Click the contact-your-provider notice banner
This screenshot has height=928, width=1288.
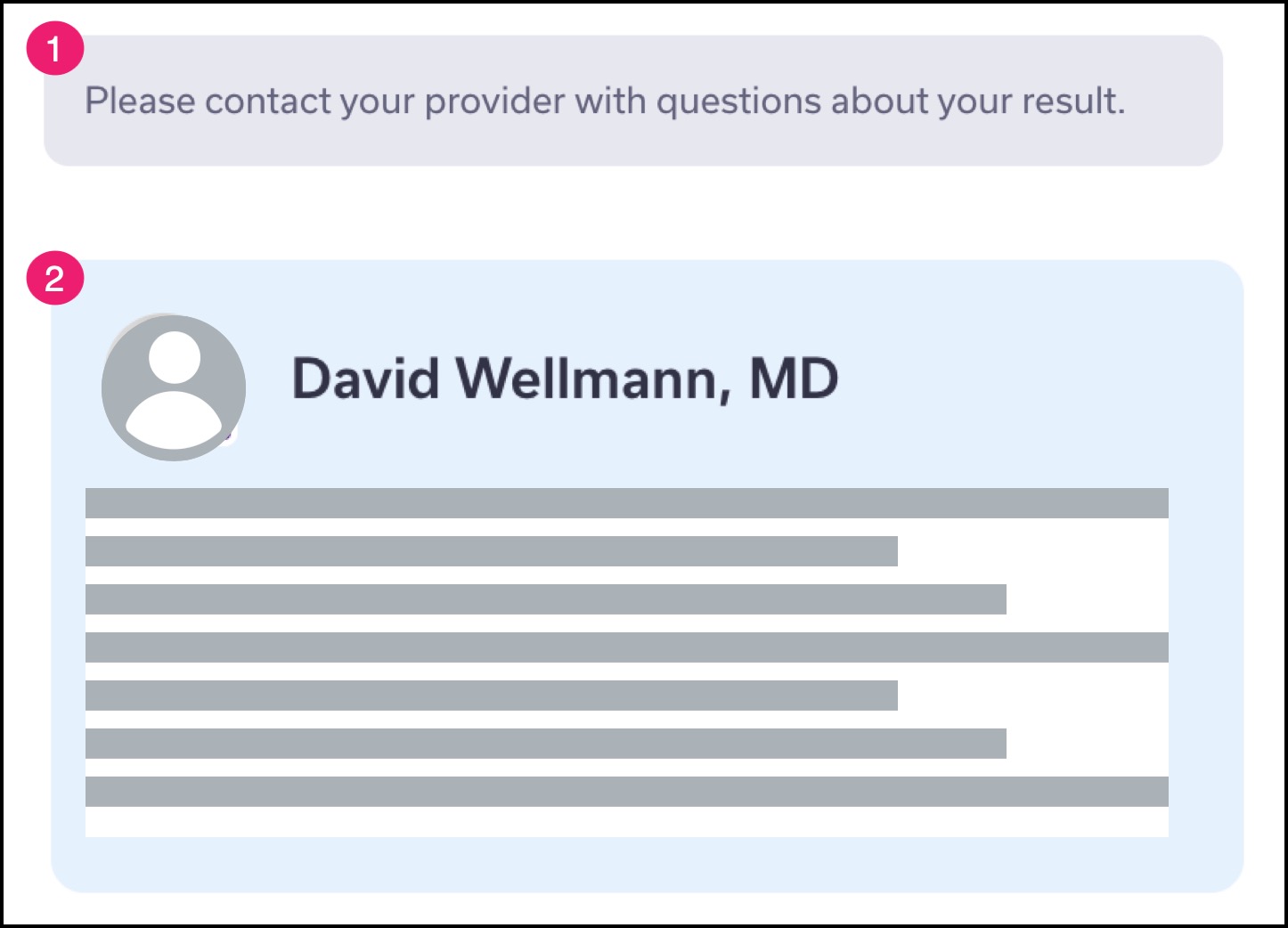pyautogui.click(x=633, y=101)
